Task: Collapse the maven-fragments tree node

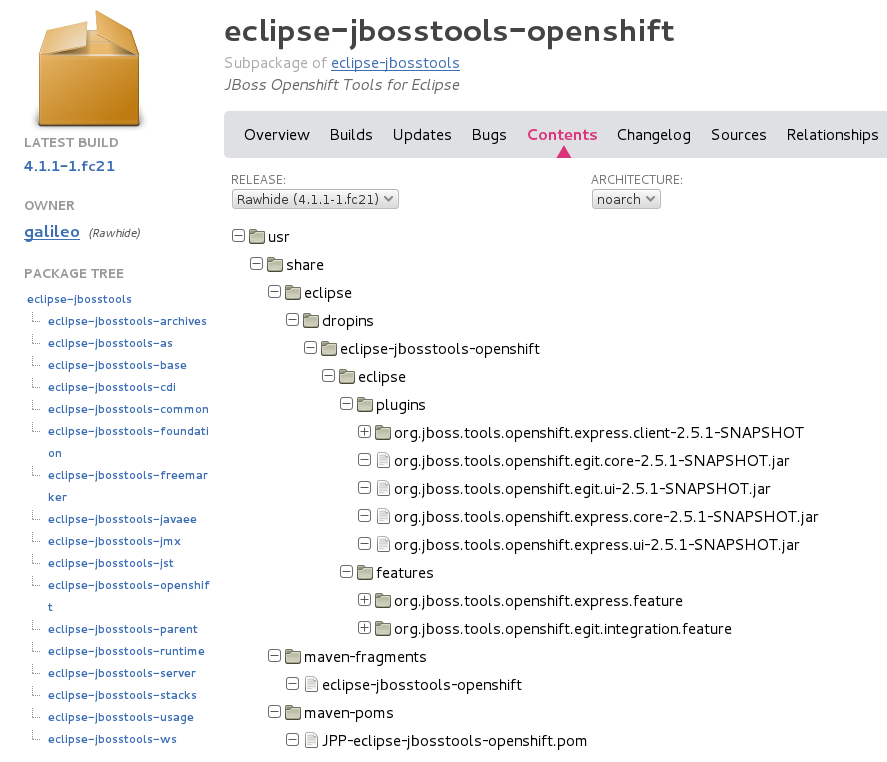Action: click(274, 656)
